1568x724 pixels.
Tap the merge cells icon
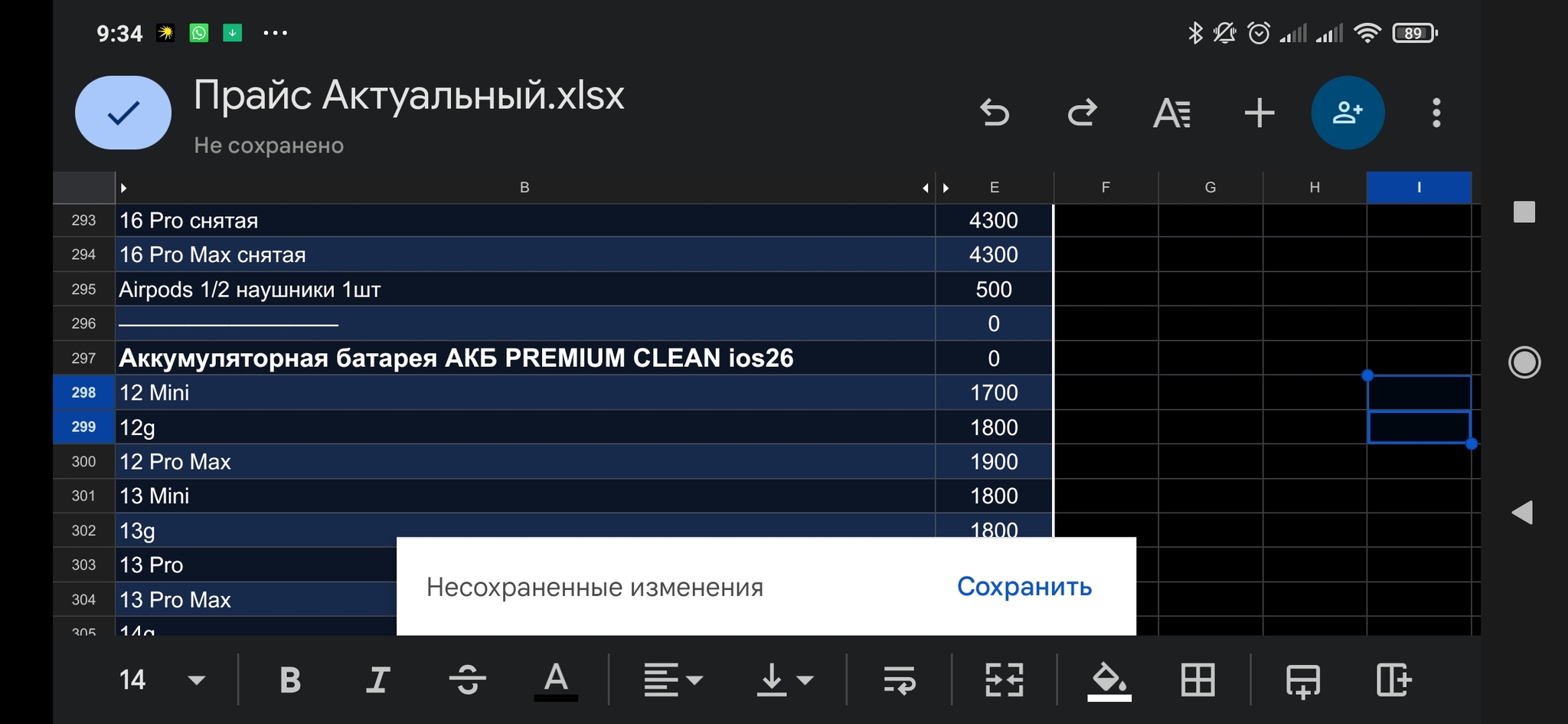coord(1004,680)
